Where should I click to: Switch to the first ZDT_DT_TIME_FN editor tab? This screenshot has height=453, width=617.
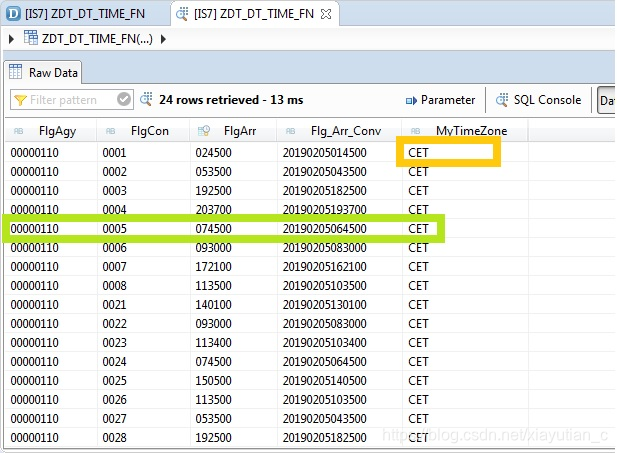coord(85,14)
